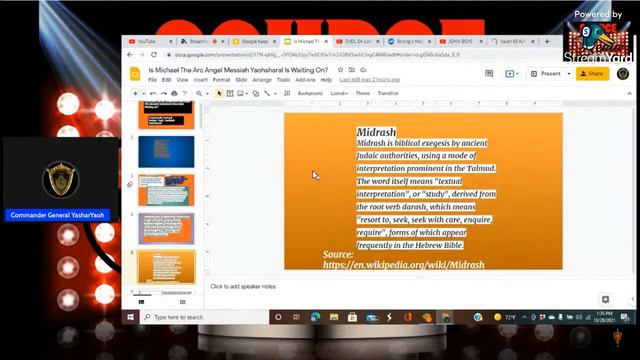Click the Undo arrow in the toolbar
The height and width of the screenshot is (360, 640).
pyautogui.click(x=153, y=93)
